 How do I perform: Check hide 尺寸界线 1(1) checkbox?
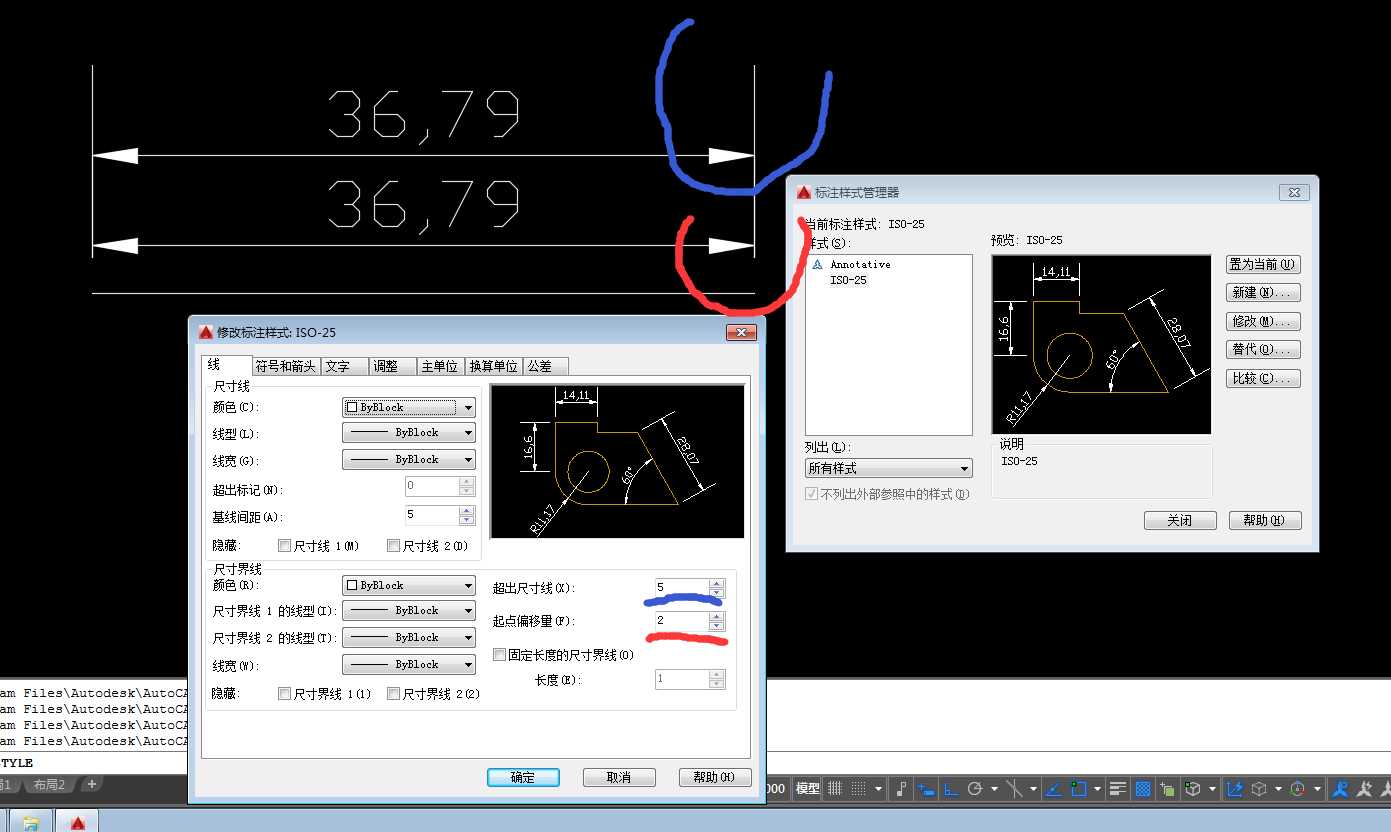tap(284, 693)
